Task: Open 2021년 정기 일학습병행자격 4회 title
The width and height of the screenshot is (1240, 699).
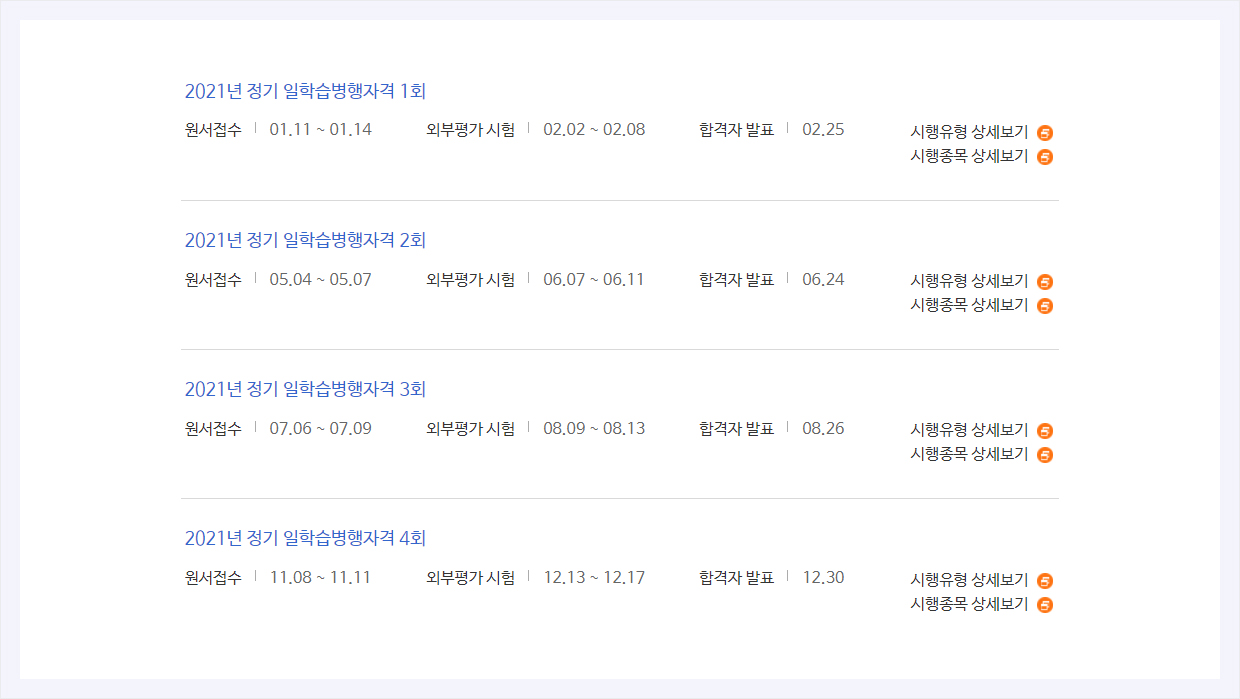Action: click(306, 538)
